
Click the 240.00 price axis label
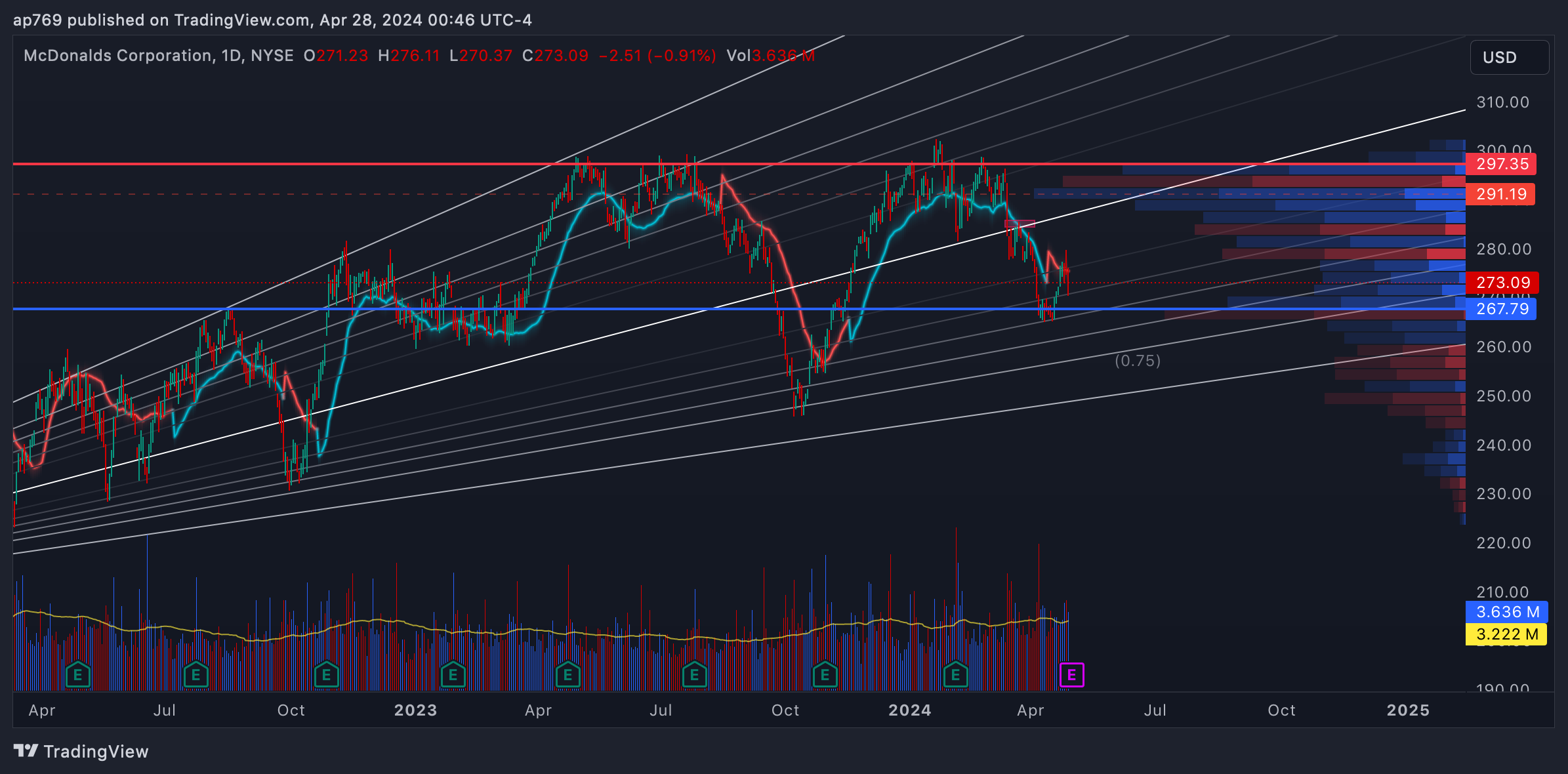point(1504,445)
